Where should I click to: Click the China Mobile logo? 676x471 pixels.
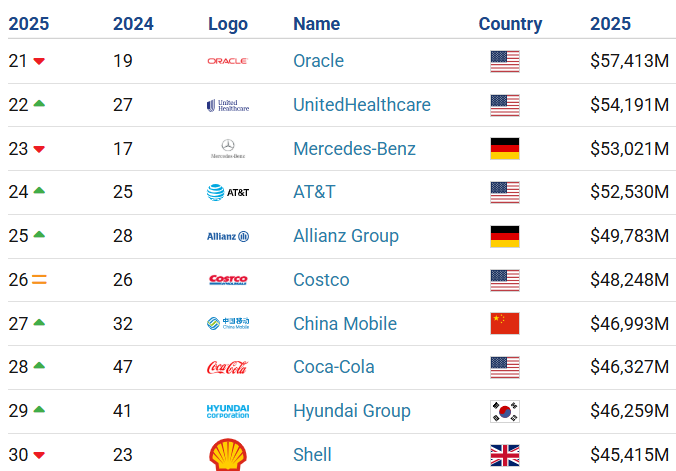(x=228, y=324)
